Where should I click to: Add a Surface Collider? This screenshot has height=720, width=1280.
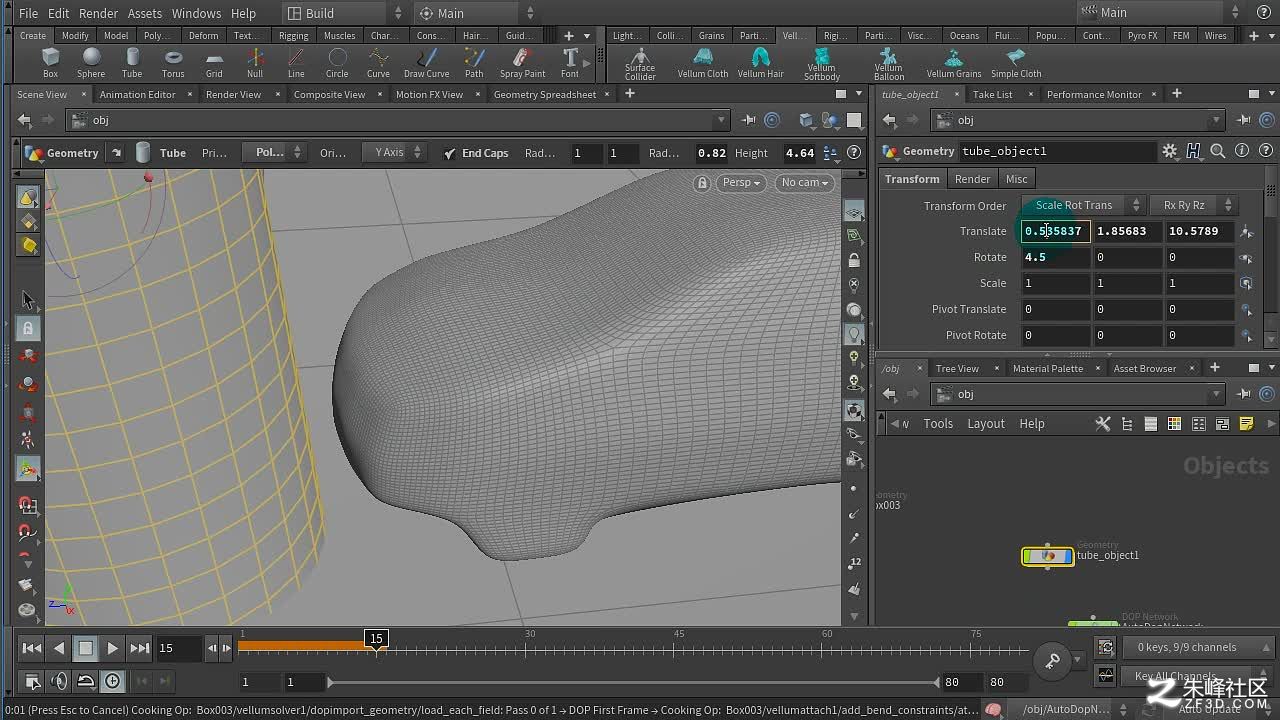640,64
